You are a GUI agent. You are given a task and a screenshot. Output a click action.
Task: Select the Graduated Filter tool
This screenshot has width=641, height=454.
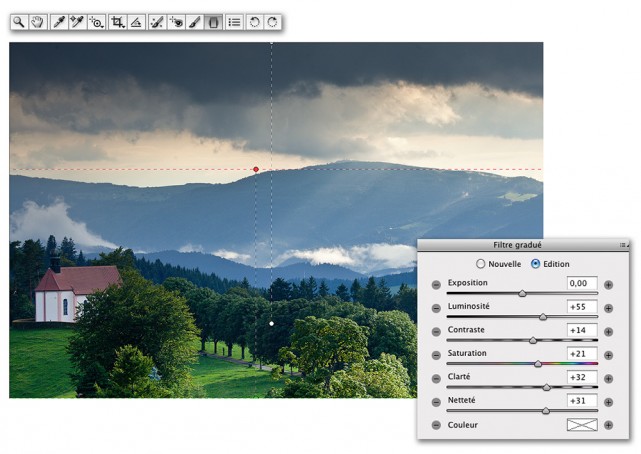coord(213,22)
